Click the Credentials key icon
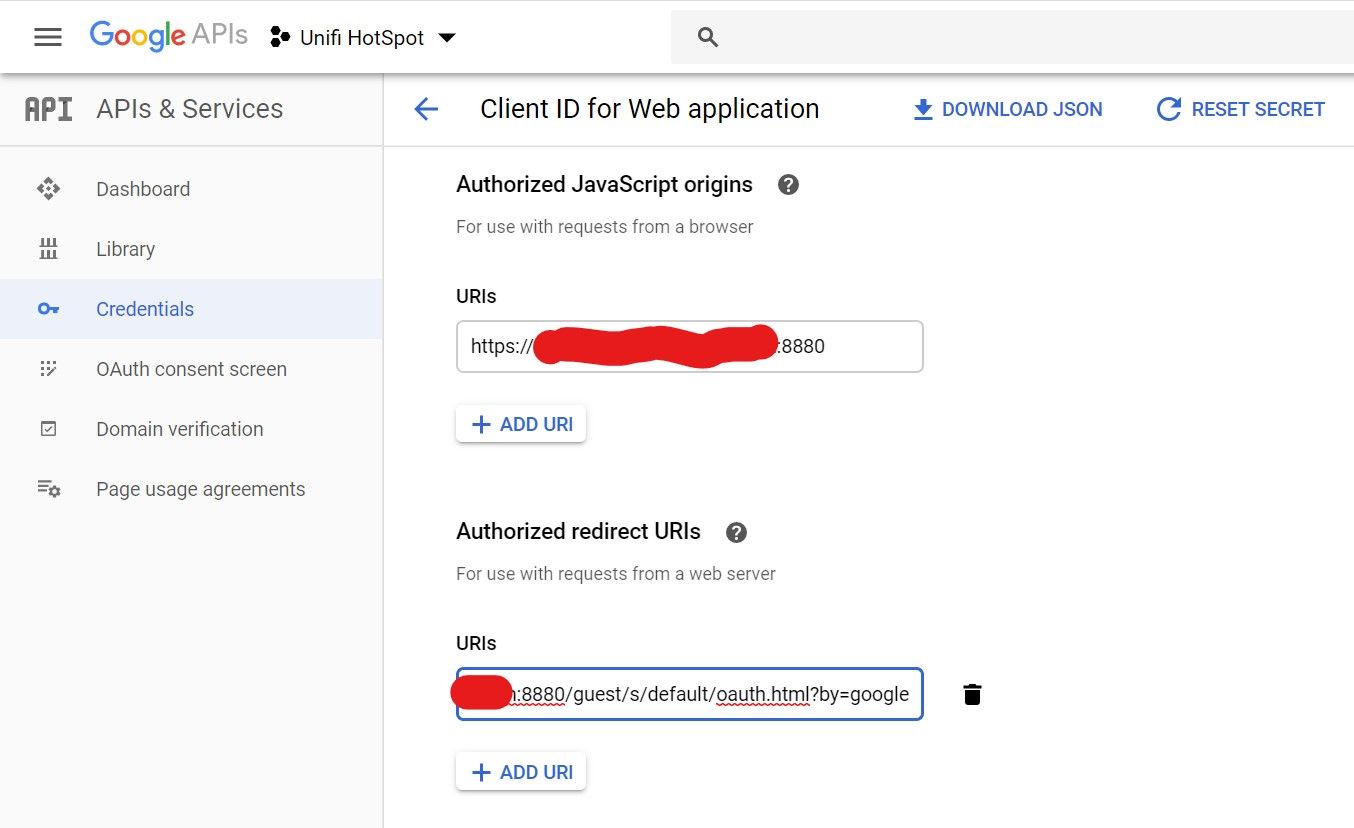The width and height of the screenshot is (1354, 828). pos(48,309)
